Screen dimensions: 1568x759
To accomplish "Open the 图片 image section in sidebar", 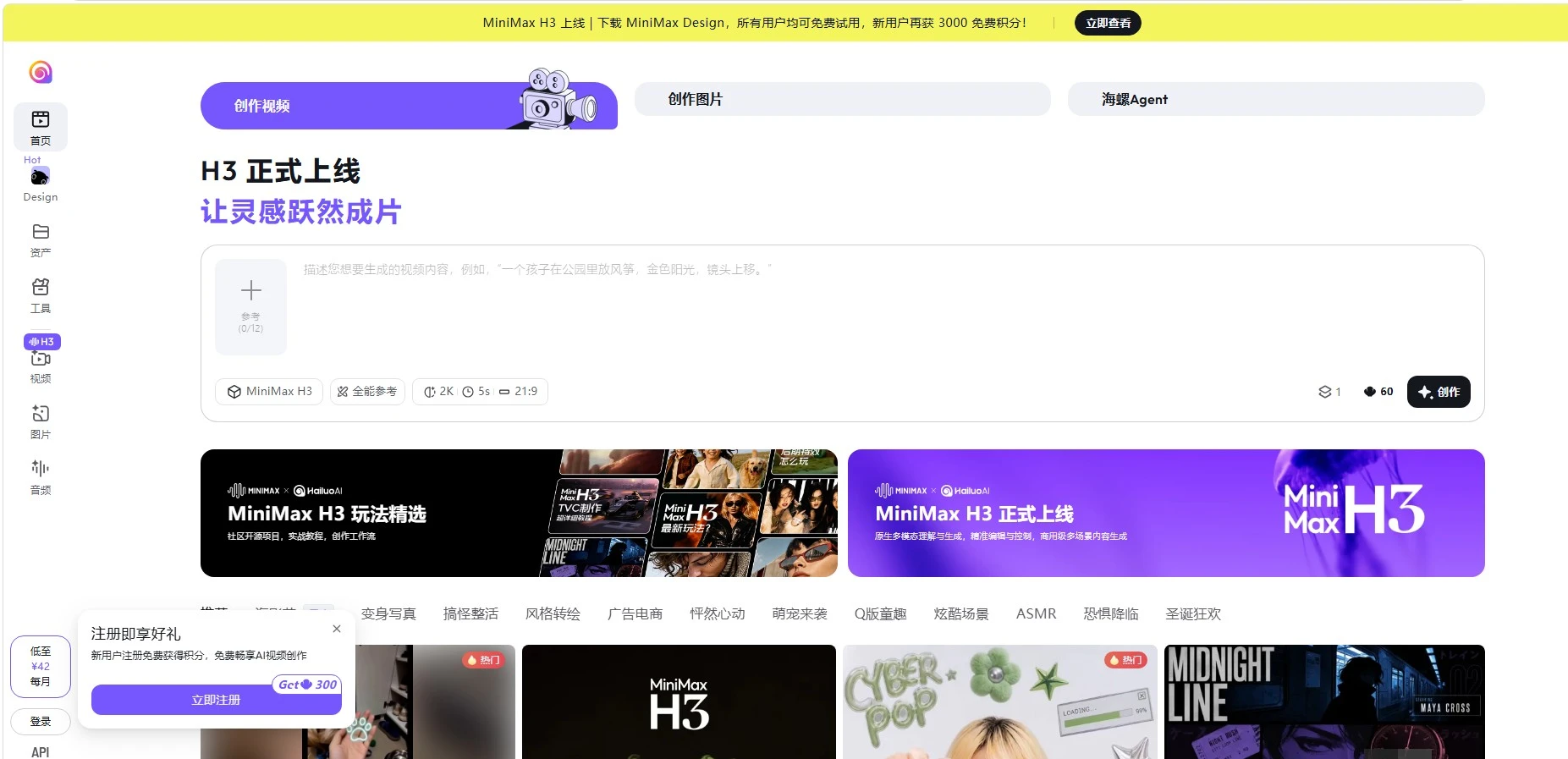I will click(x=41, y=422).
